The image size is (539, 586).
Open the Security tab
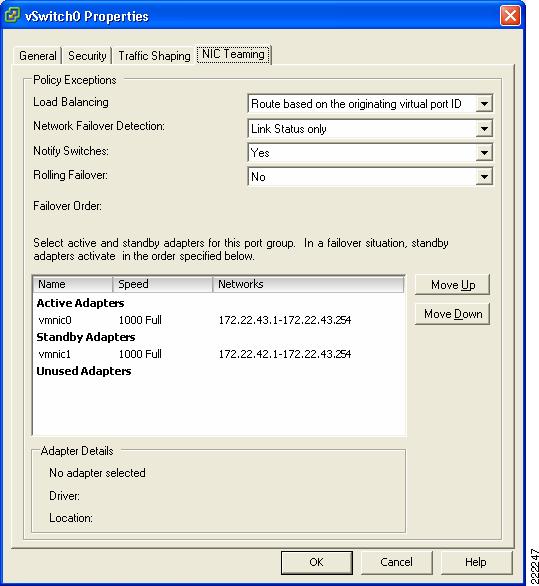point(87,56)
